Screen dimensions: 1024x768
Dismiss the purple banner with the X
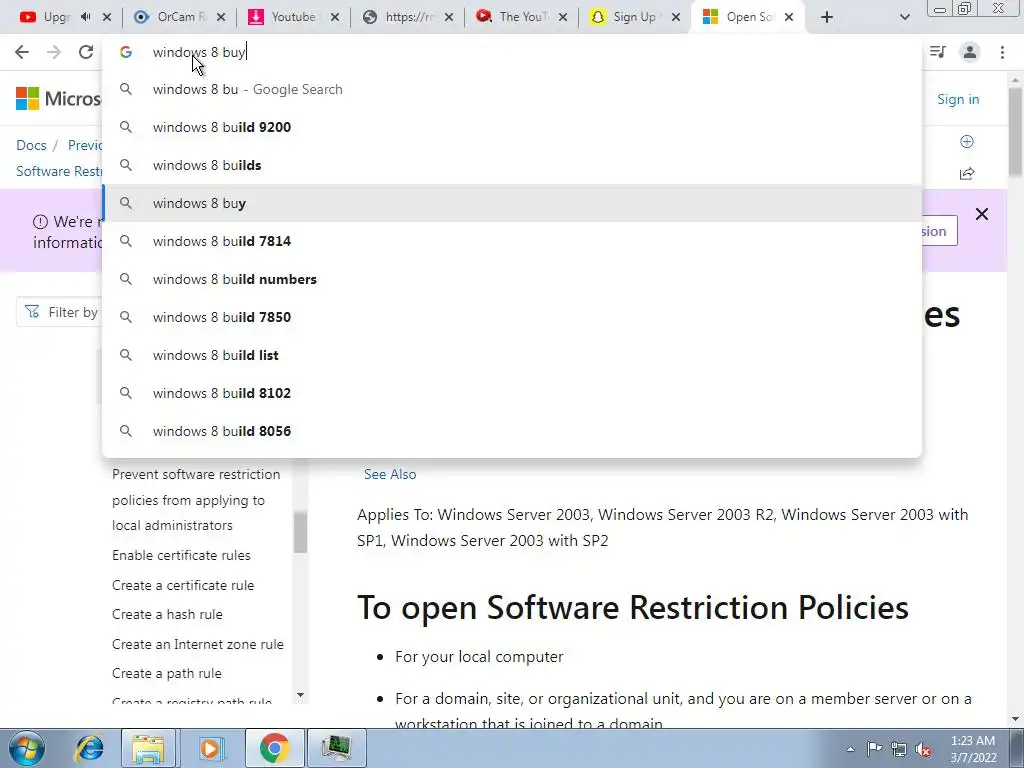point(982,214)
